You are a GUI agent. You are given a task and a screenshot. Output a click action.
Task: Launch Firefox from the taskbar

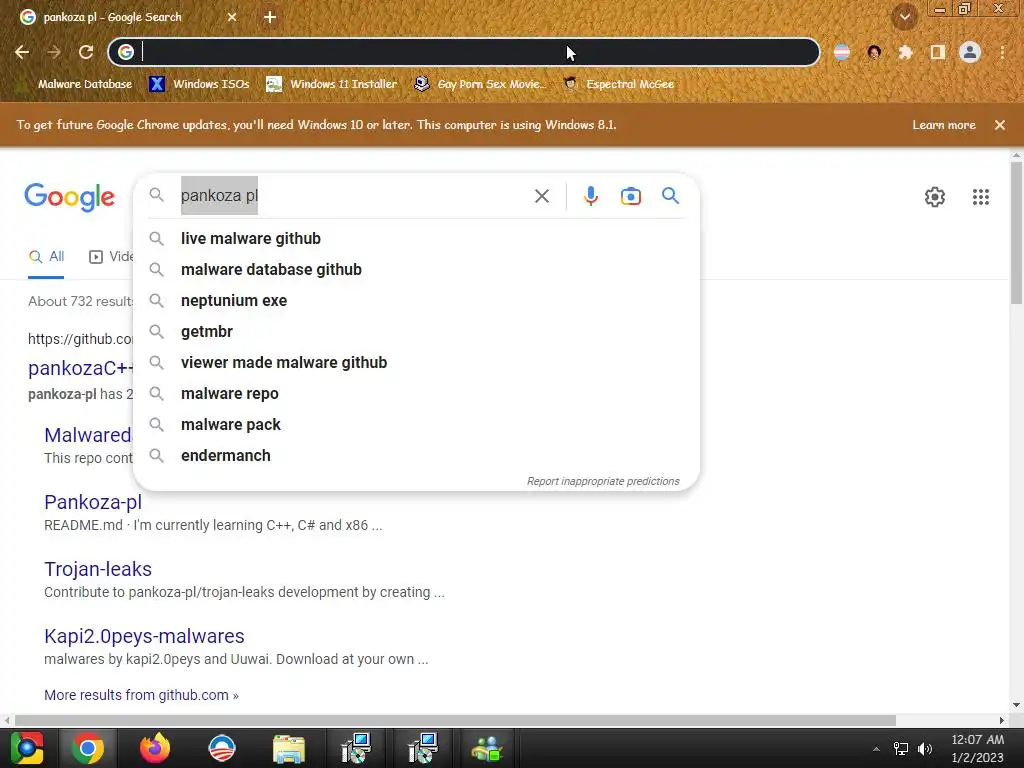click(155, 748)
